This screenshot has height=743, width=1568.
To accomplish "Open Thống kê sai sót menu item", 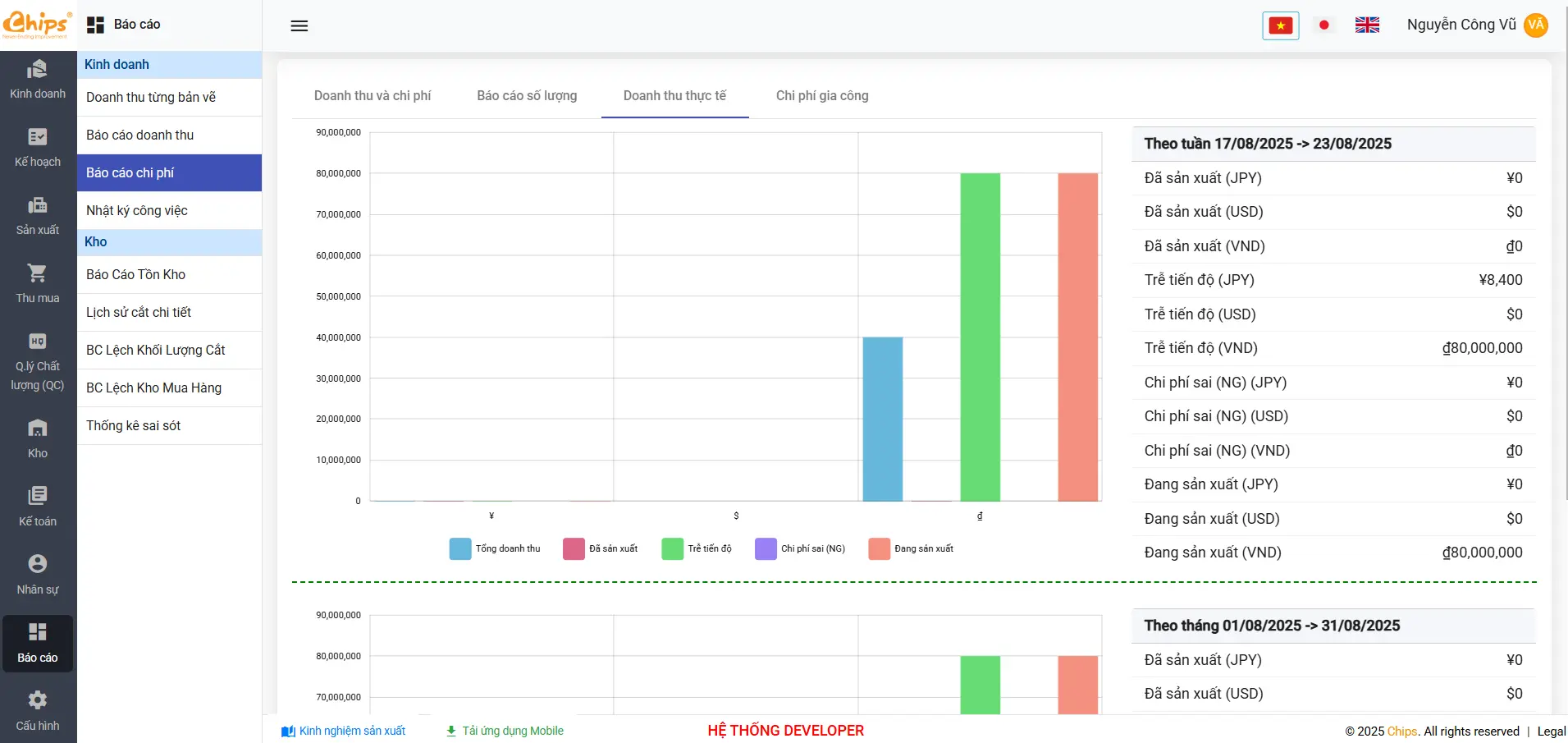I will coord(169,426).
